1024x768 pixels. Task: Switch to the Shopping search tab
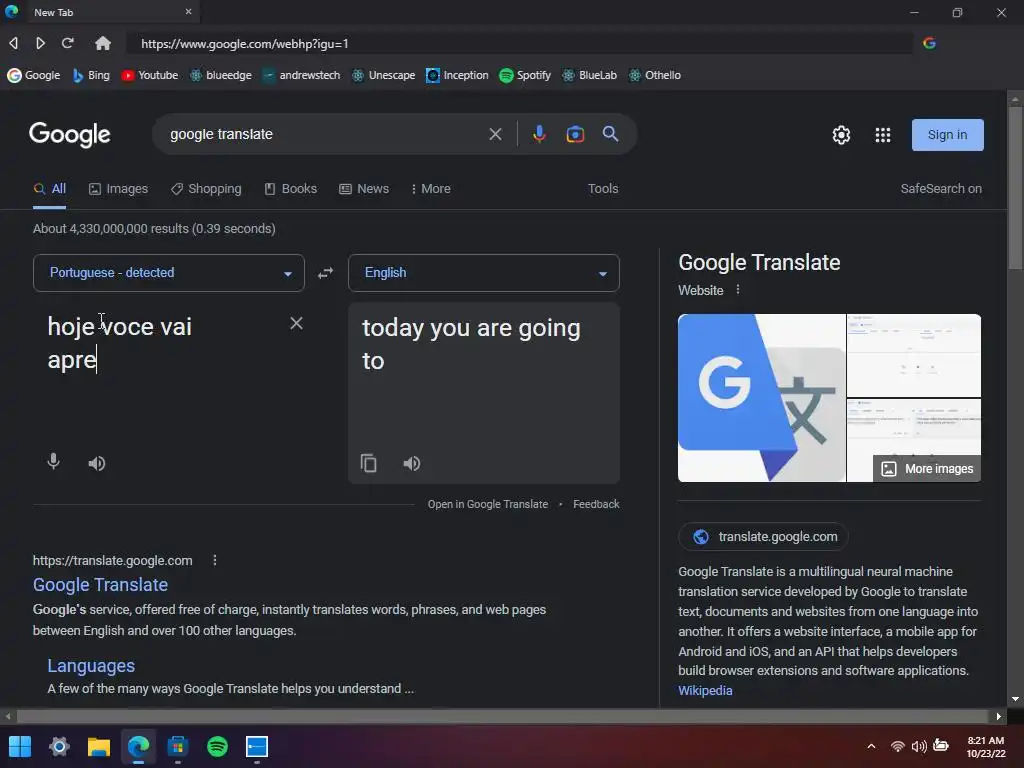(206, 189)
